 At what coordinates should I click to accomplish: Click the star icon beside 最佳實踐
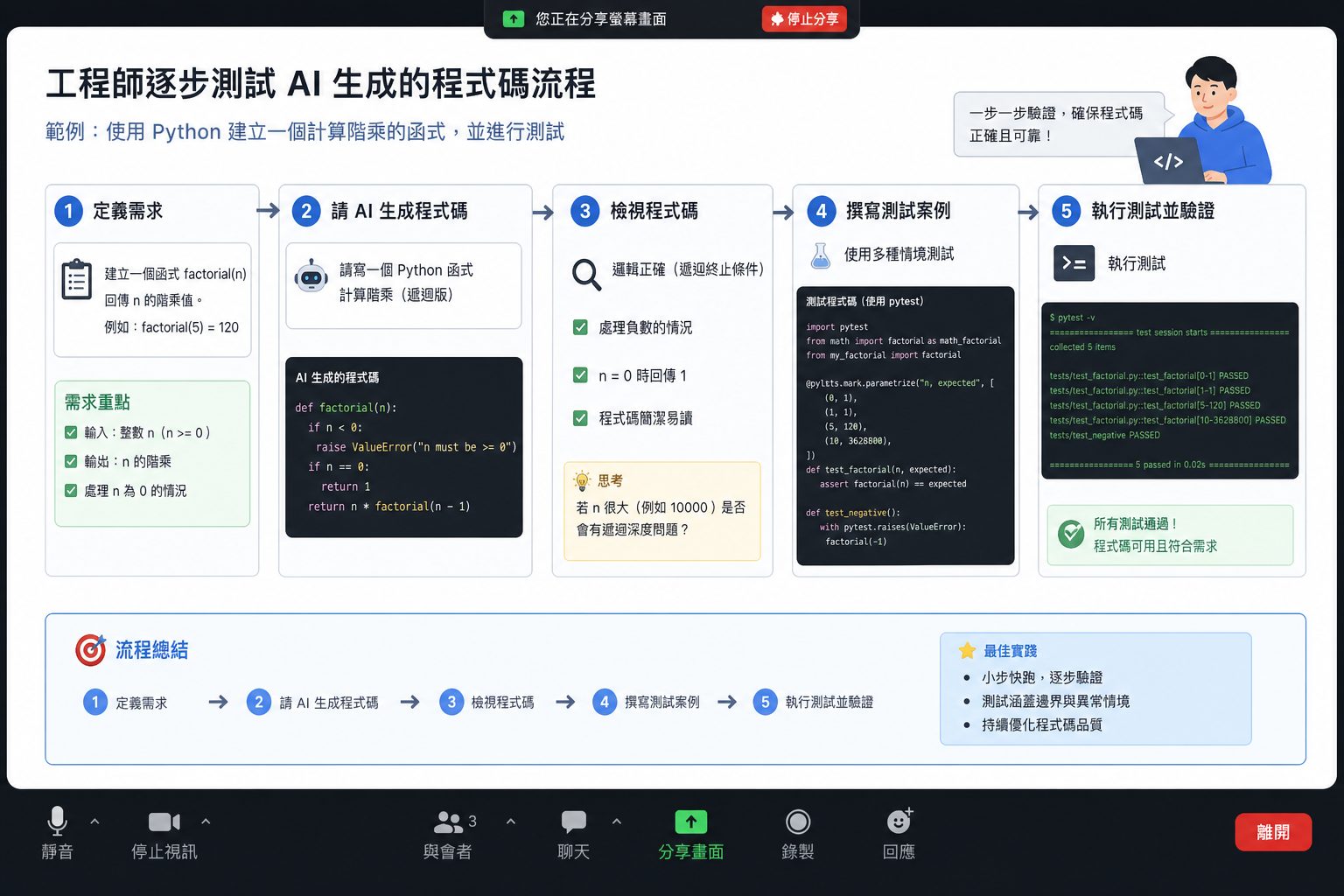click(x=967, y=650)
